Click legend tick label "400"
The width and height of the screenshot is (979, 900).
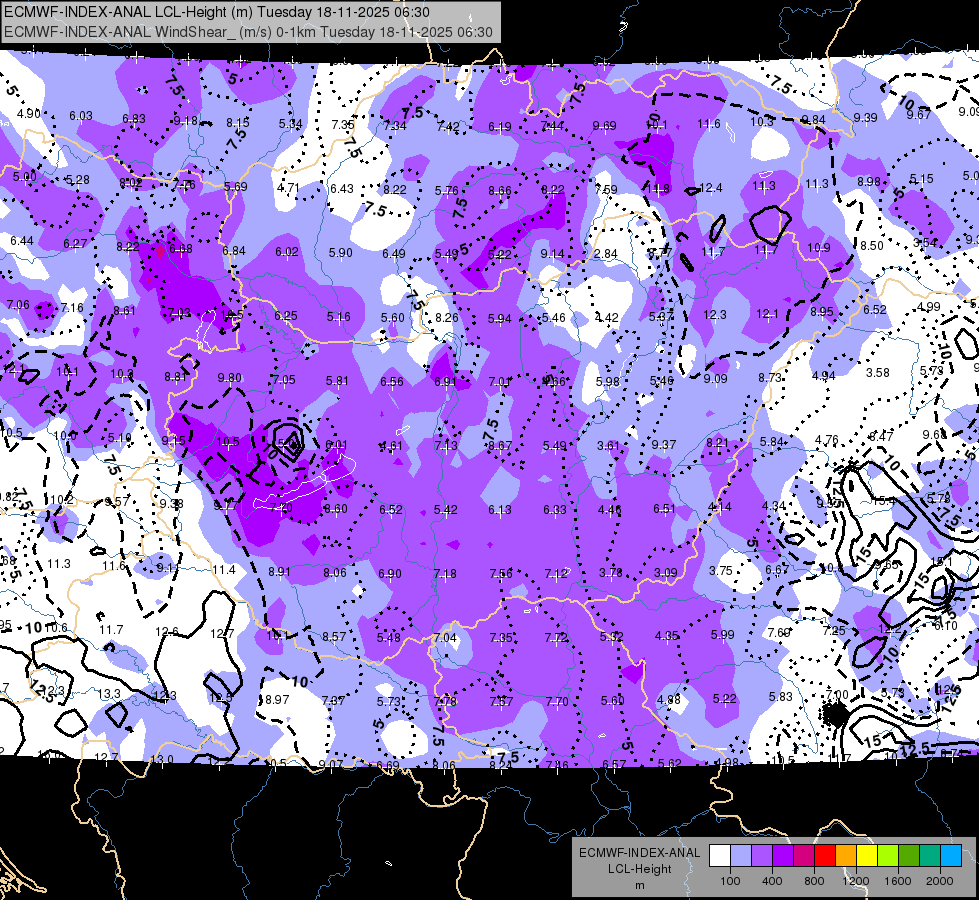point(772,881)
